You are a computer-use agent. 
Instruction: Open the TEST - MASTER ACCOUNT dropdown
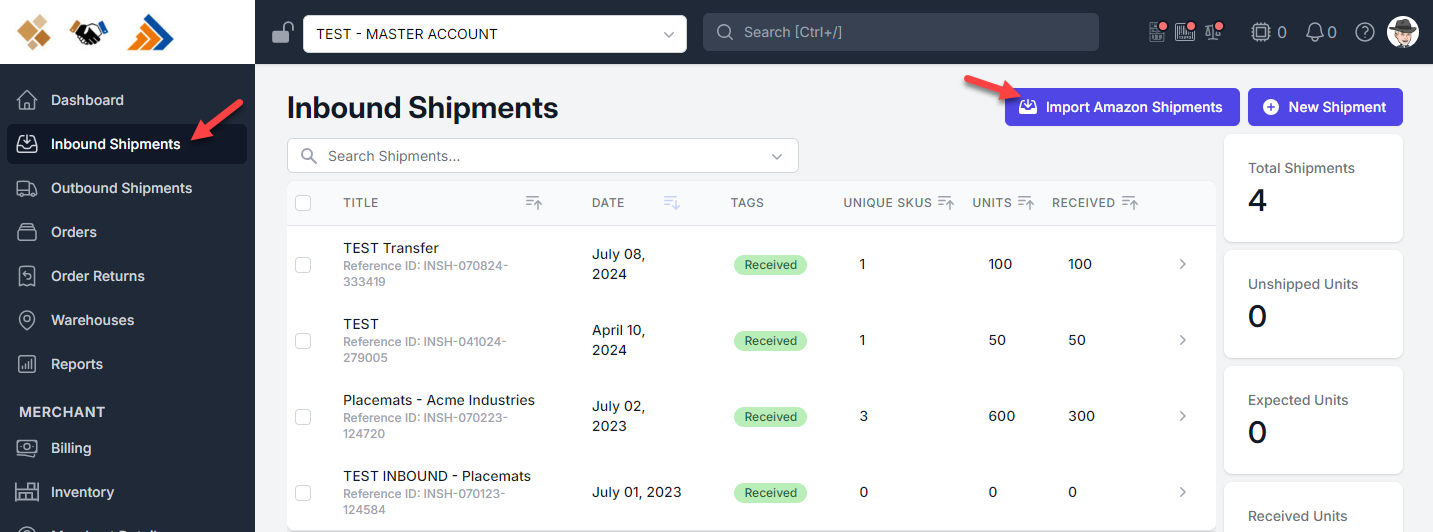(495, 34)
